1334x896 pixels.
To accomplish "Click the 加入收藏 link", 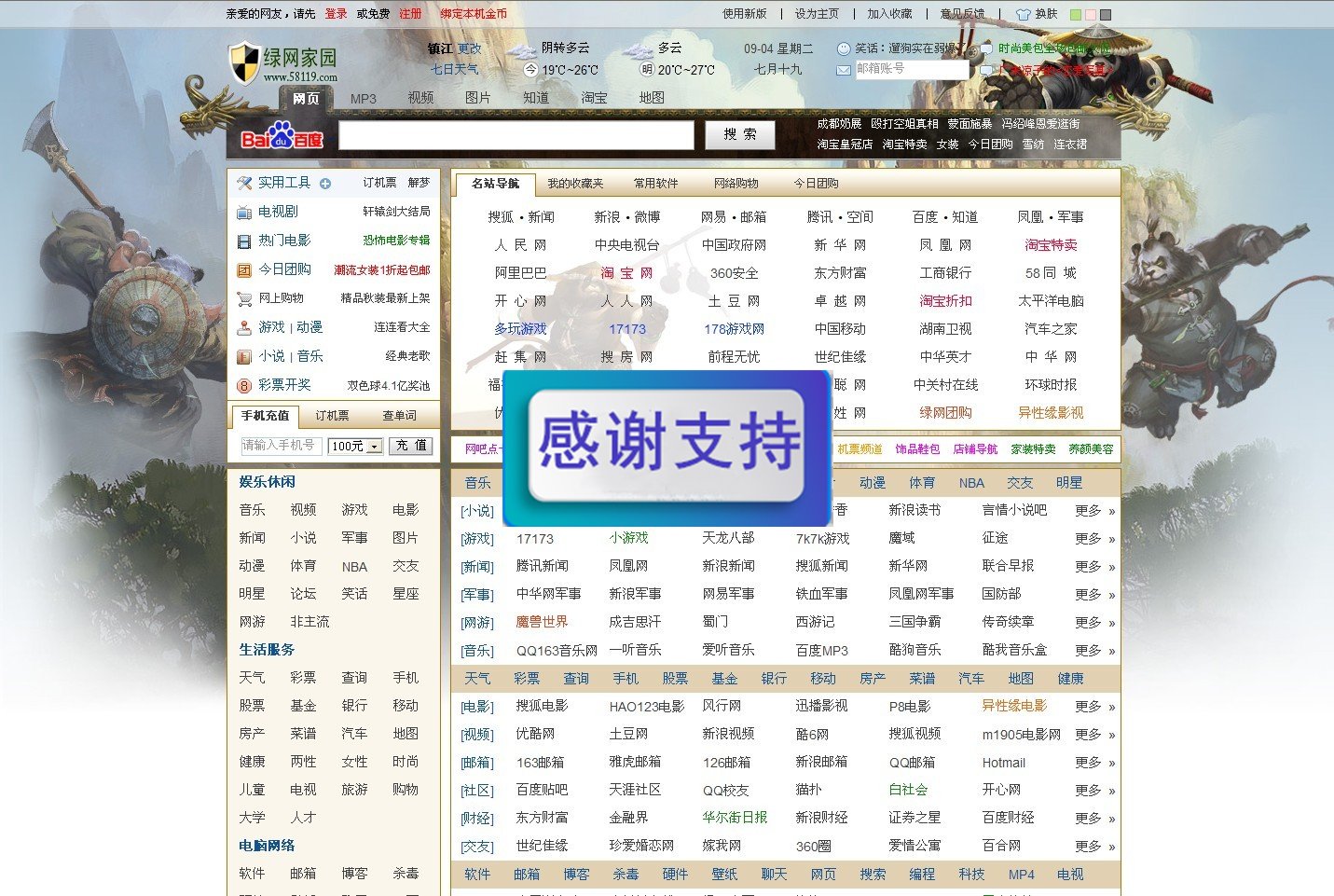I will [889, 14].
